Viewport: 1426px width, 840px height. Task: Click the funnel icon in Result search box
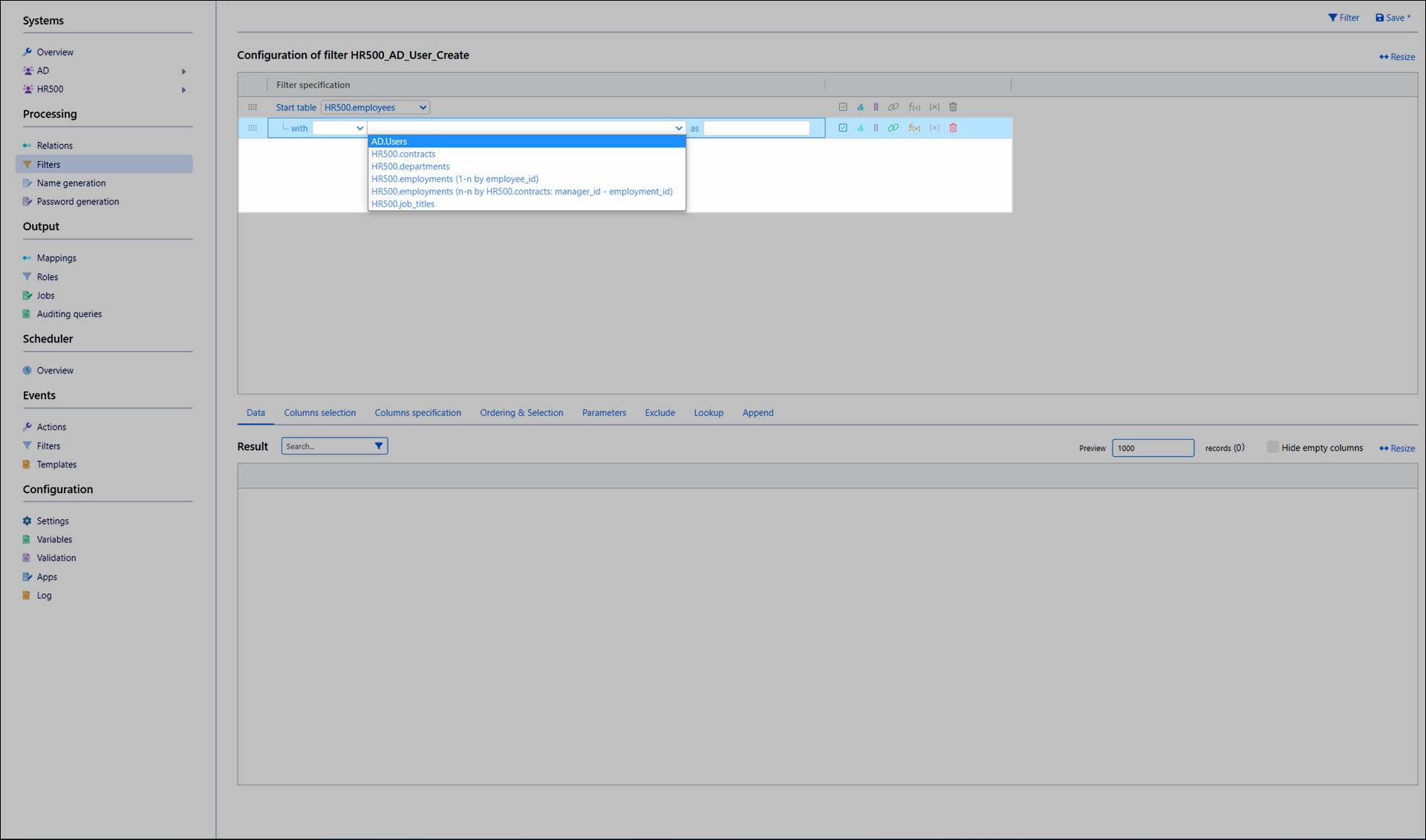click(x=379, y=446)
